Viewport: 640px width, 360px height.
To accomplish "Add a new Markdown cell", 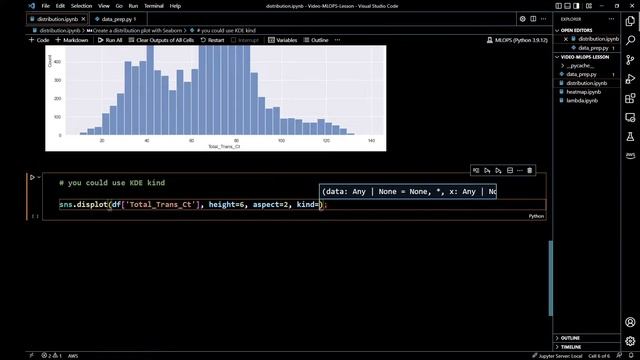I will tap(71, 40).
